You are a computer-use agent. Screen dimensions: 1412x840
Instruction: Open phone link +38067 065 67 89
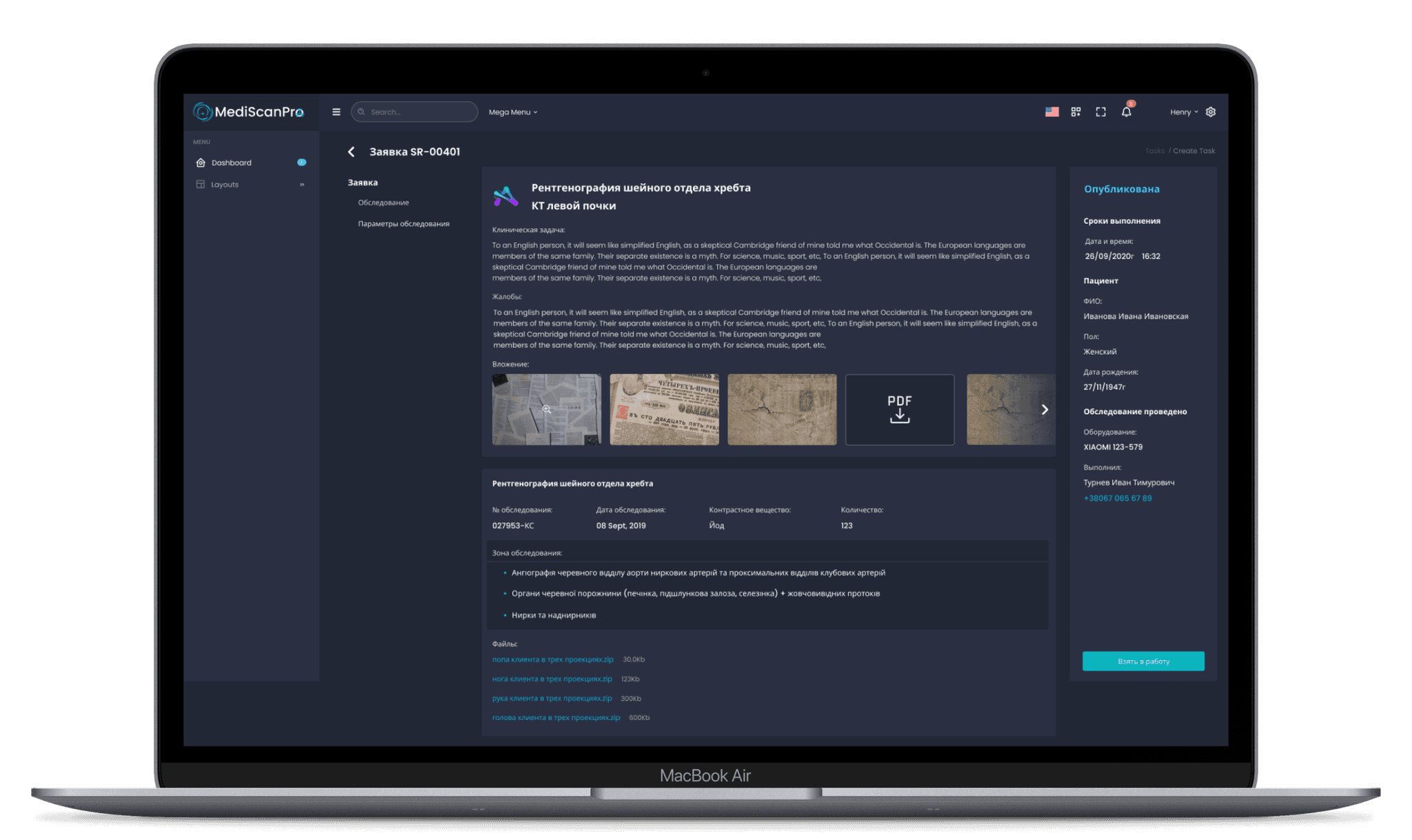point(1117,498)
